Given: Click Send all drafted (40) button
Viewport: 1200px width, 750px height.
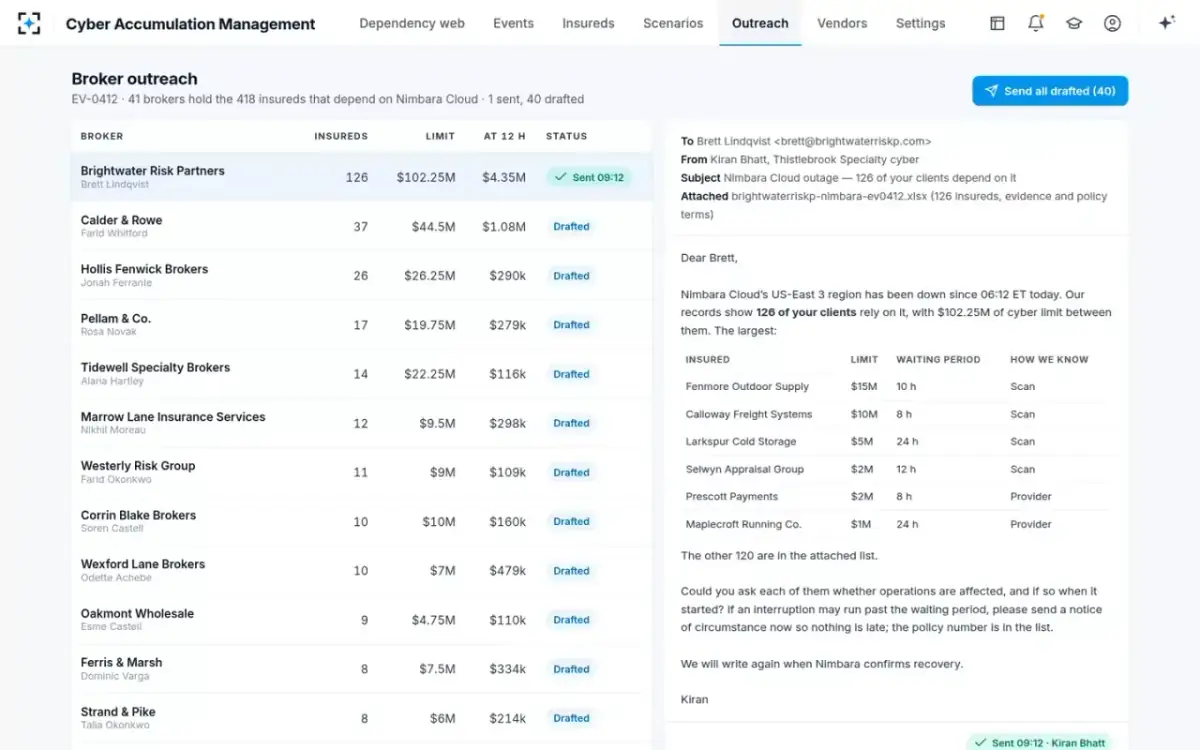Looking at the screenshot, I should 1050,91.
